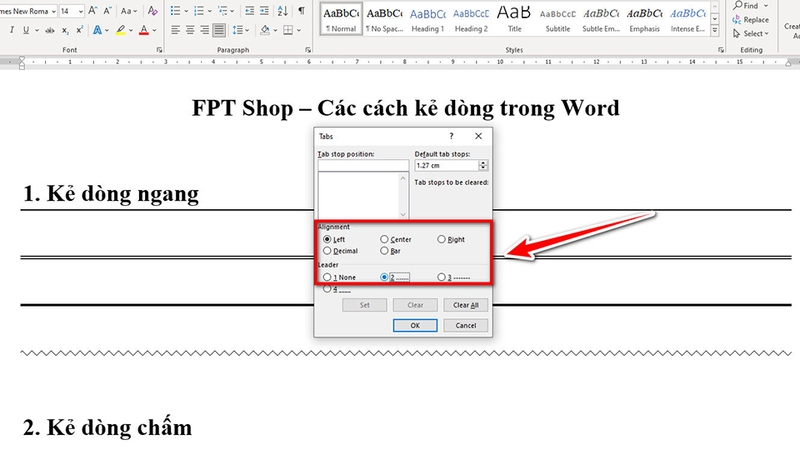Screen dimensions: 800x450
Task: Open the font name dropdown
Action: (x=54, y=11)
